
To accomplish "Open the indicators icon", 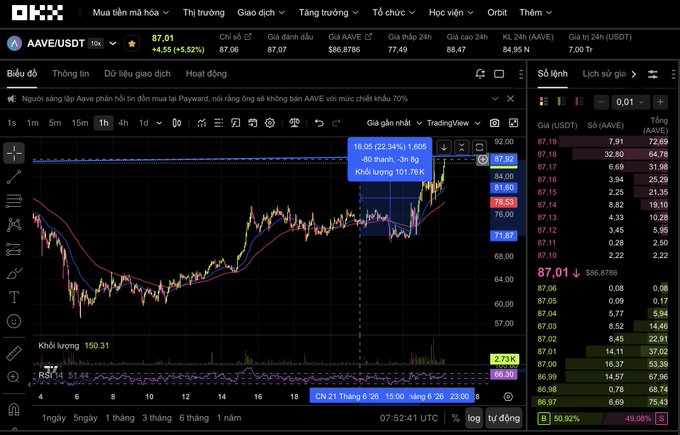I will (x=202, y=123).
